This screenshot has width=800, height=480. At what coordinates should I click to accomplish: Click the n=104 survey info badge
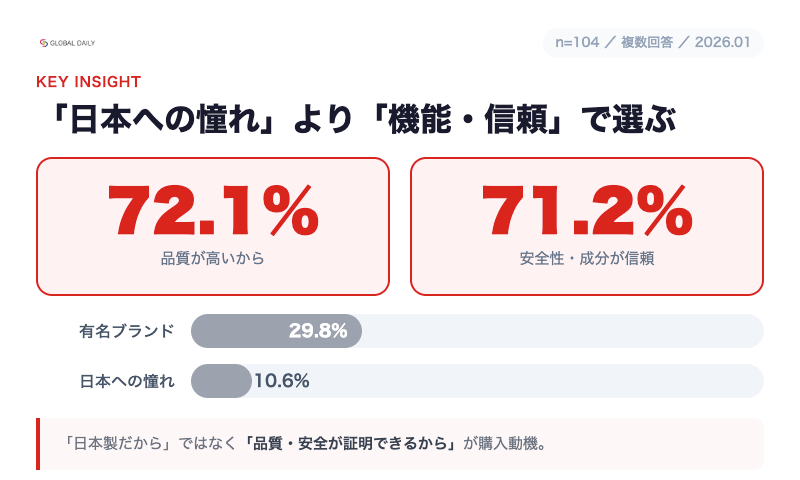click(653, 43)
